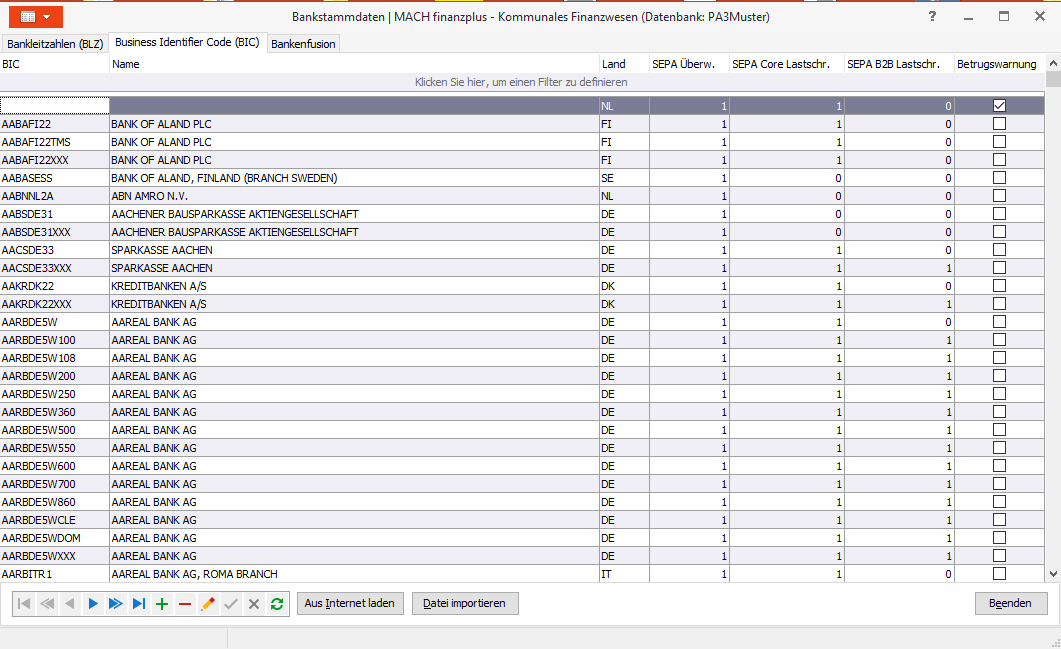
Task: Enable Betrugswarnung for AABASESS
Action: click(999, 178)
